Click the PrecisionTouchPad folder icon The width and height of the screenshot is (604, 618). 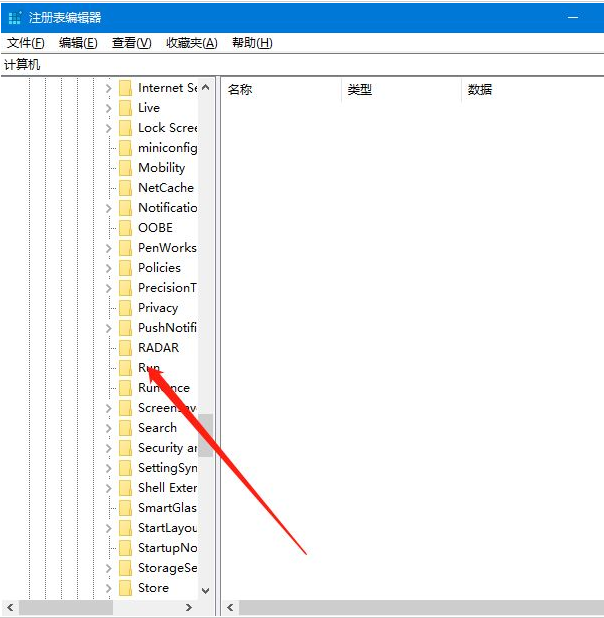pyautogui.click(x=125, y=288)
